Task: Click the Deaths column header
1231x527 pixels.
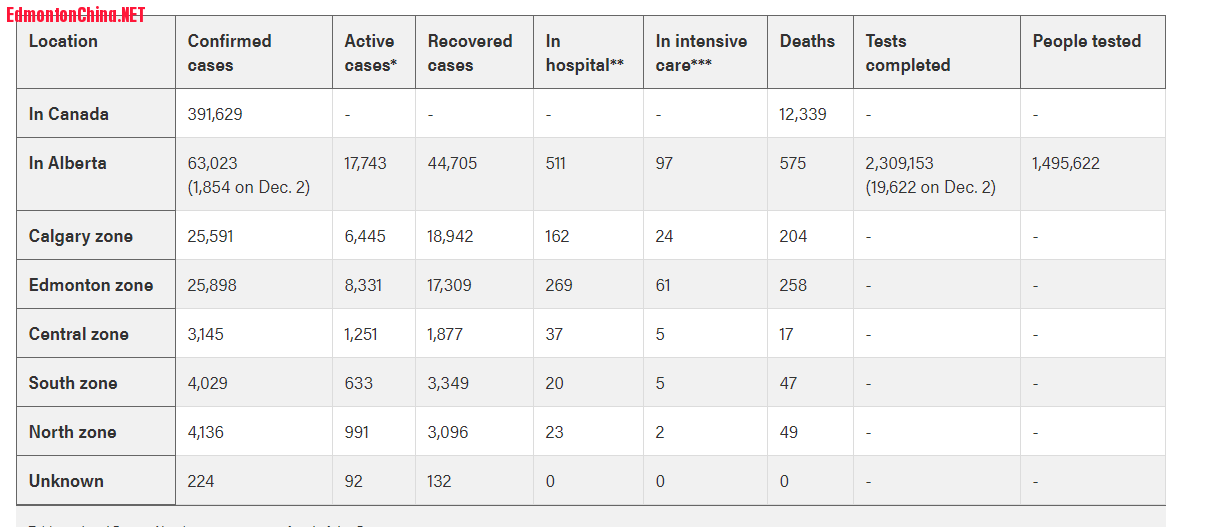Action: 811,52
